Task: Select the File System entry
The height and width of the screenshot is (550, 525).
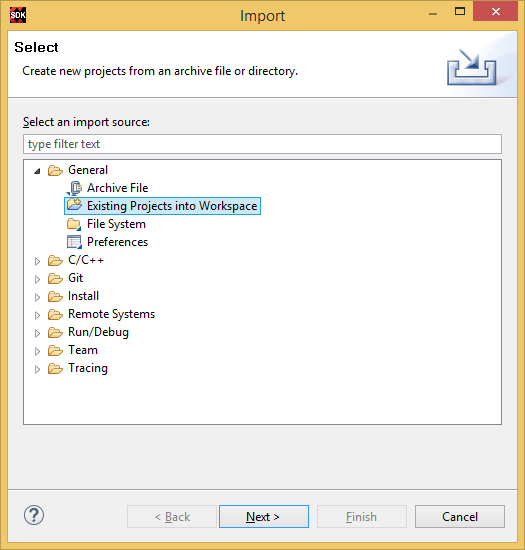Action: tap(116, 224)
